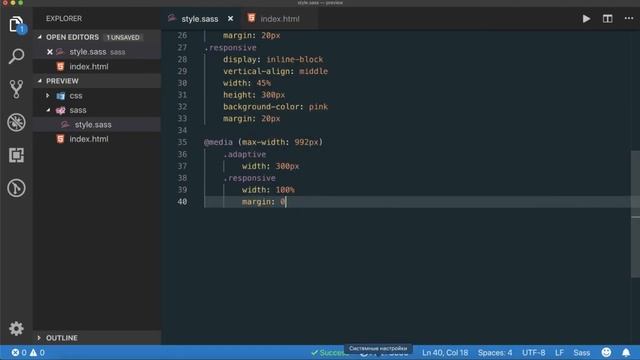Switch to the index.html tab

(x=280, y=19)
